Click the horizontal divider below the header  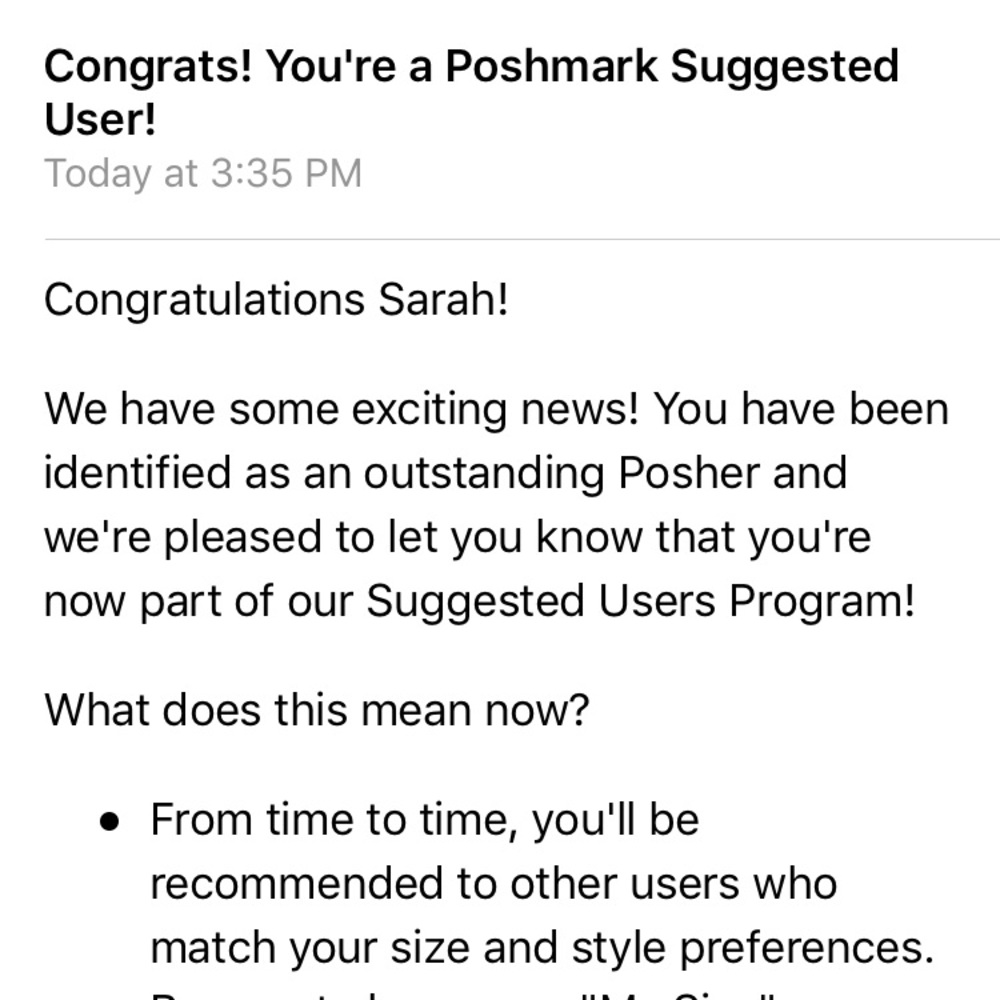click(x=520, y=240)
